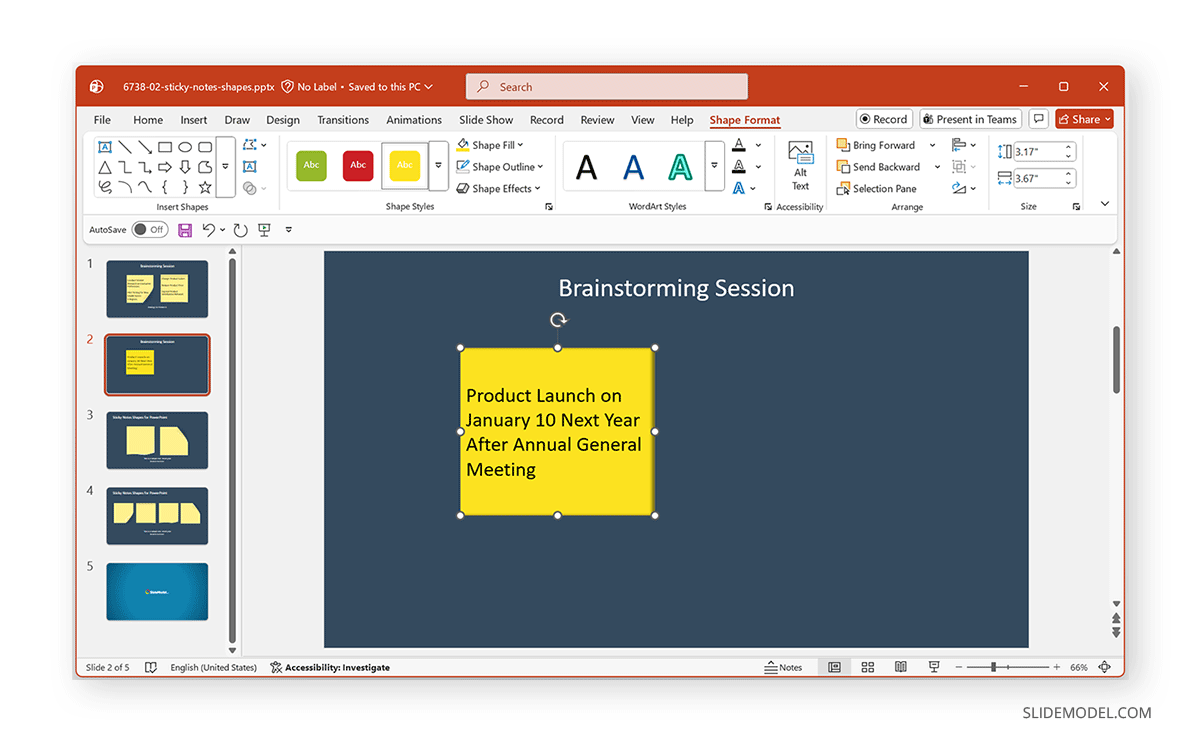Select the Text Box insert shape tool
Viewport: 1200px width, 743px height.
pos(104,146)
